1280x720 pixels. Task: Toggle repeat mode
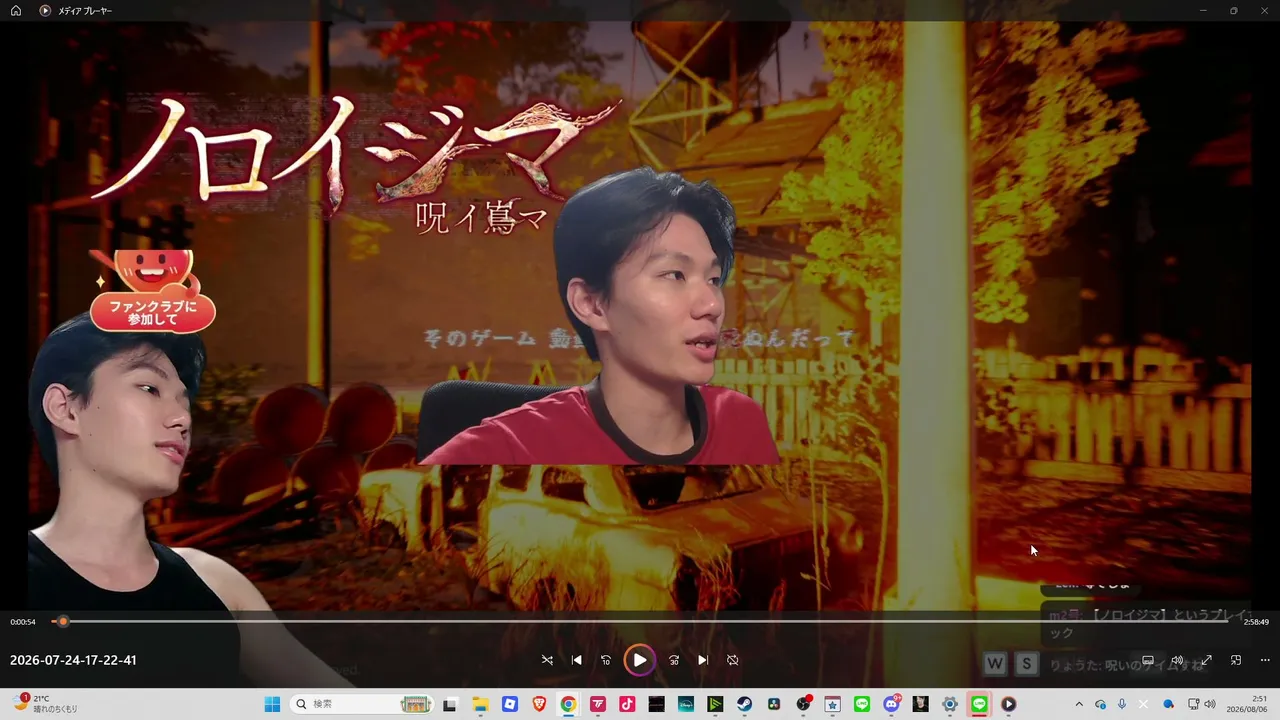click(x=732, y=660)
